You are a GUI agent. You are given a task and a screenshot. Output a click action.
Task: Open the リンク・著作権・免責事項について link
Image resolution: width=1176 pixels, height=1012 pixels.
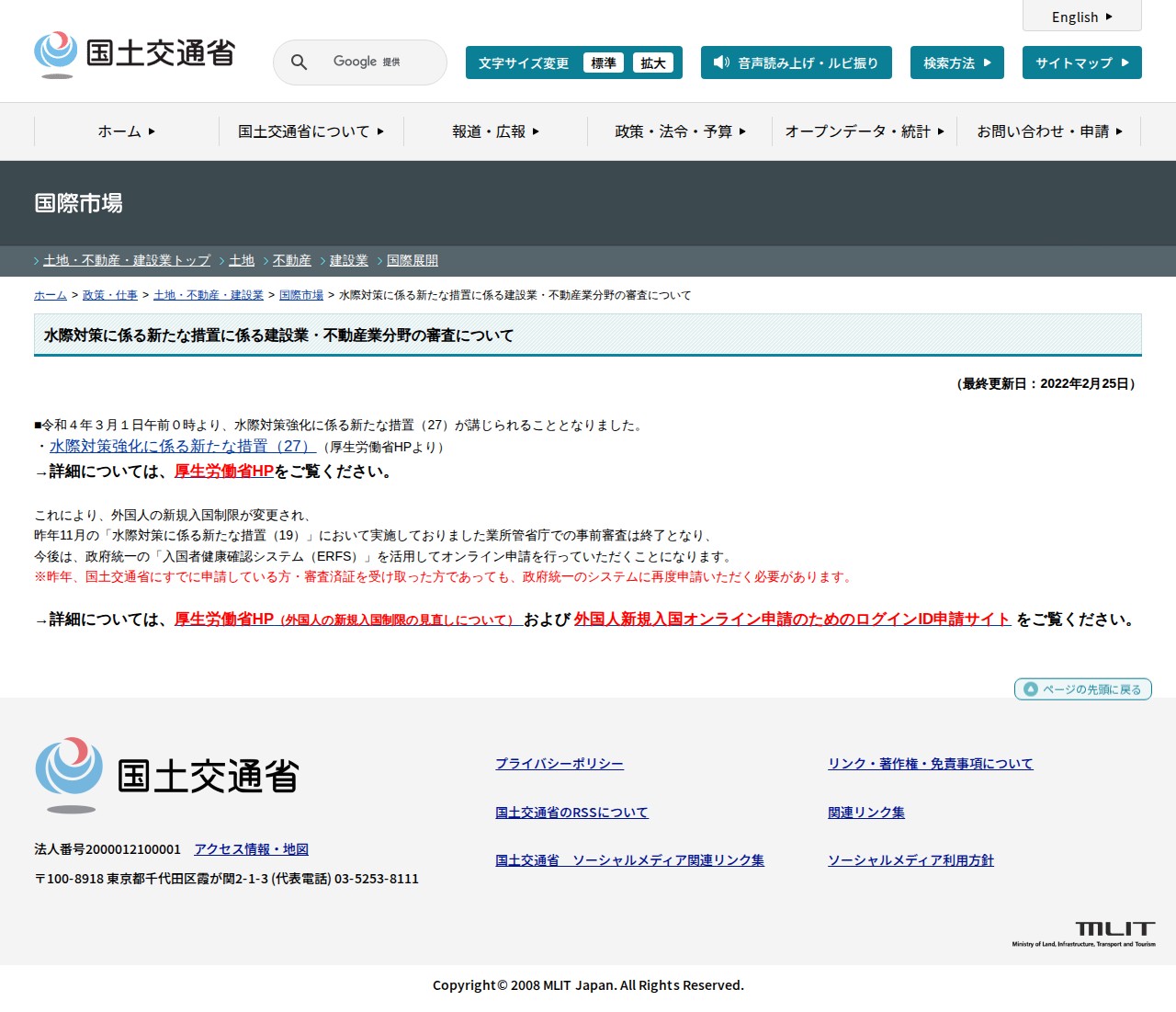931,764
